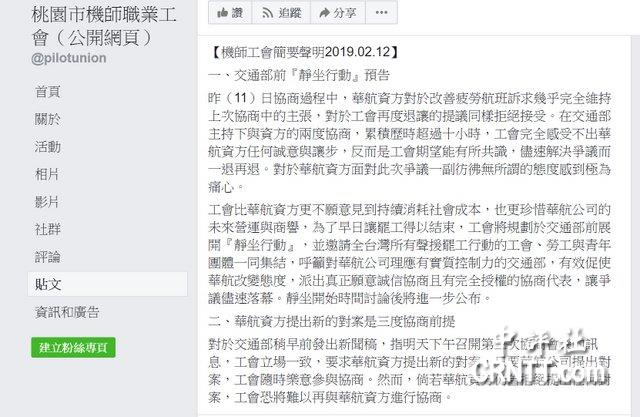Open the three-dots more options menu
This screenshot has height=417, width=640.
382,12
